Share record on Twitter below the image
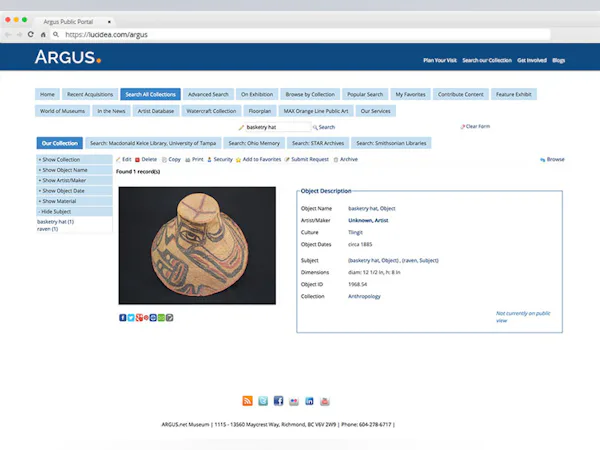 pos(131,318)
